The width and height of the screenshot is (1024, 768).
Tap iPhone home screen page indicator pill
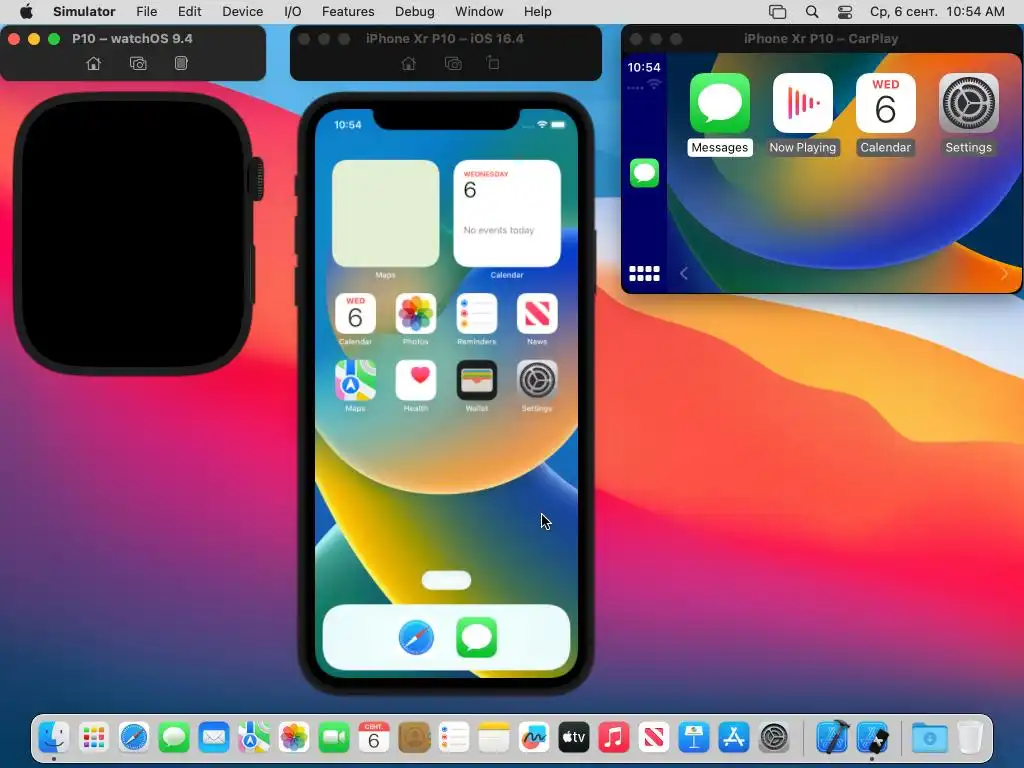pos(446,580)
